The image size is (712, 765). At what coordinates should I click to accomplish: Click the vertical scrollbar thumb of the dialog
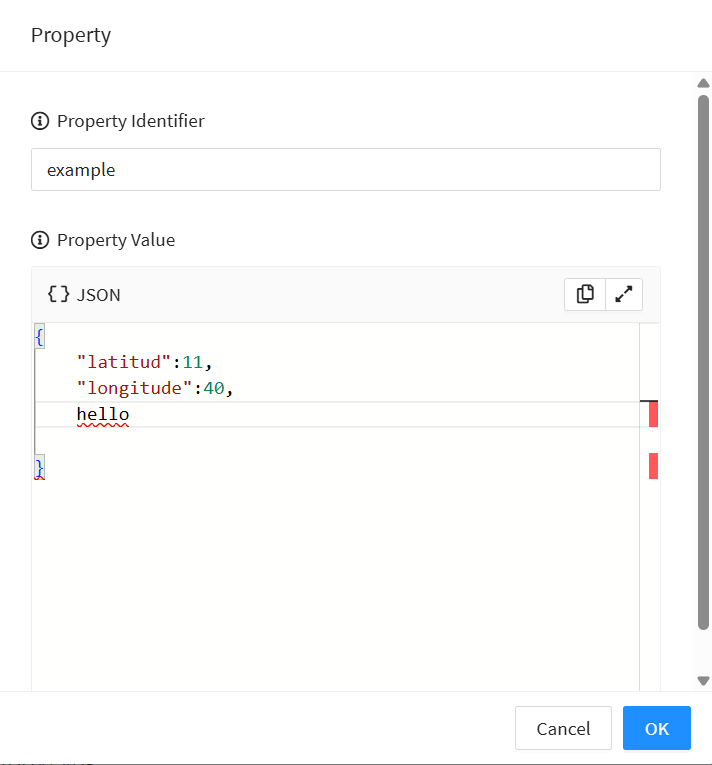703,360
